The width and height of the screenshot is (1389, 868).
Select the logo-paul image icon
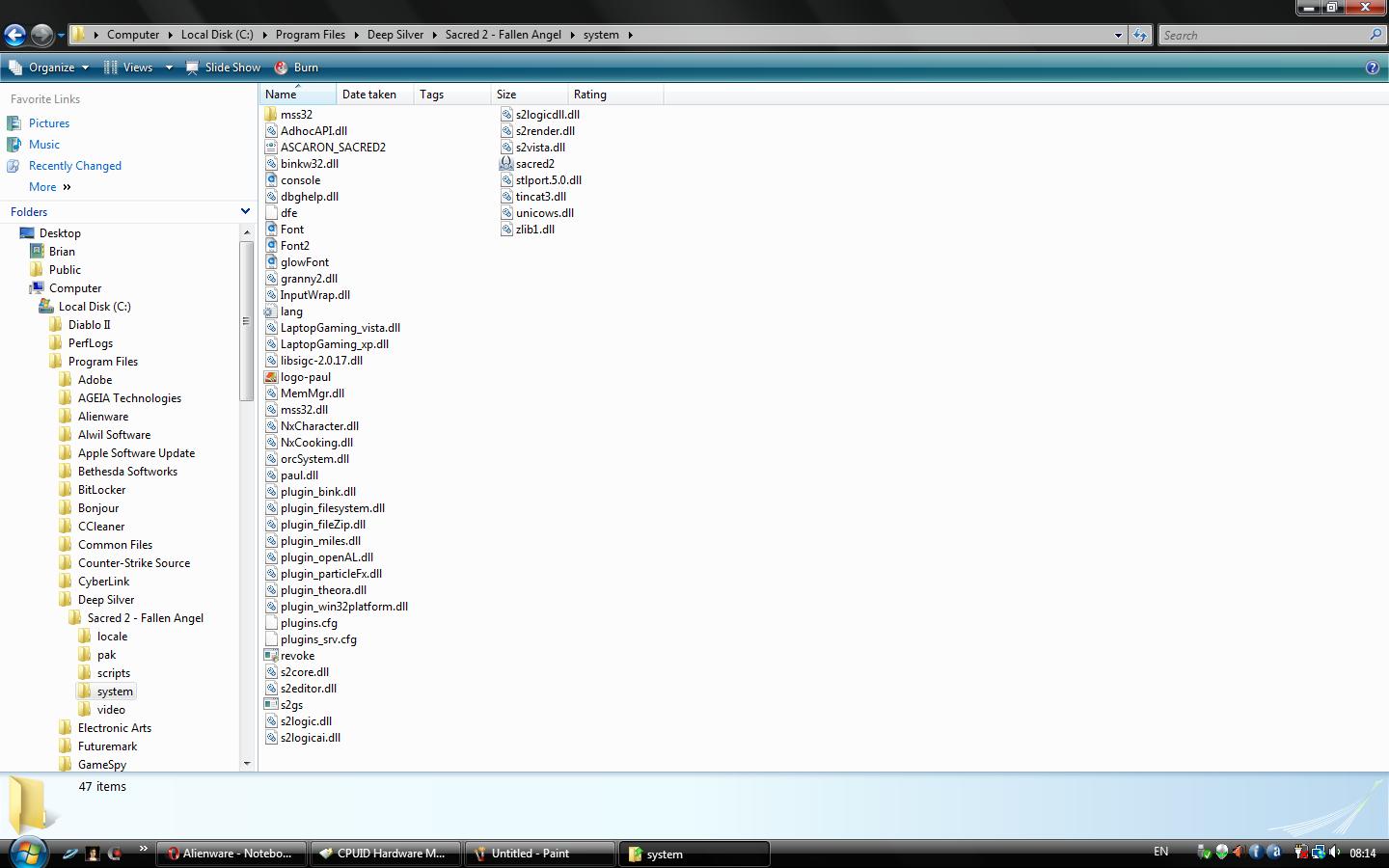[x=271, y=377]
